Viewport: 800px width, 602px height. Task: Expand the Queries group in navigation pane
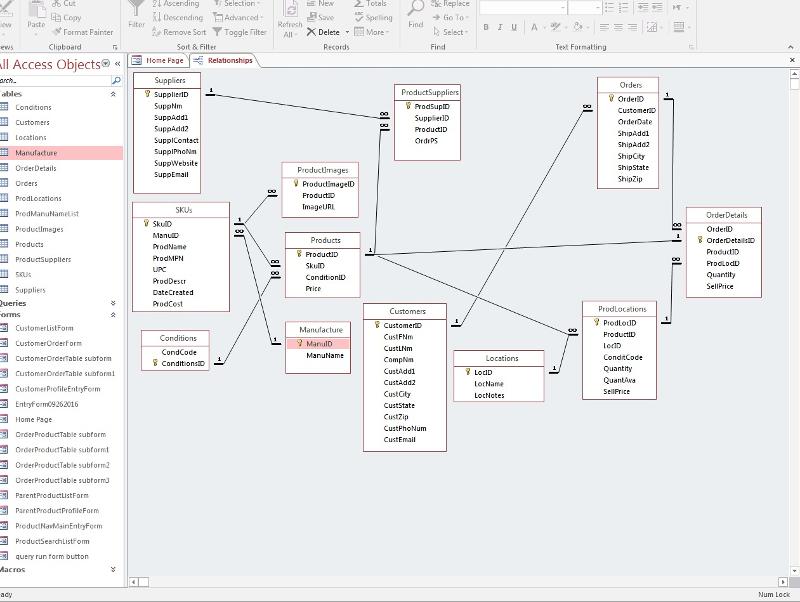(x=113, y=303)
